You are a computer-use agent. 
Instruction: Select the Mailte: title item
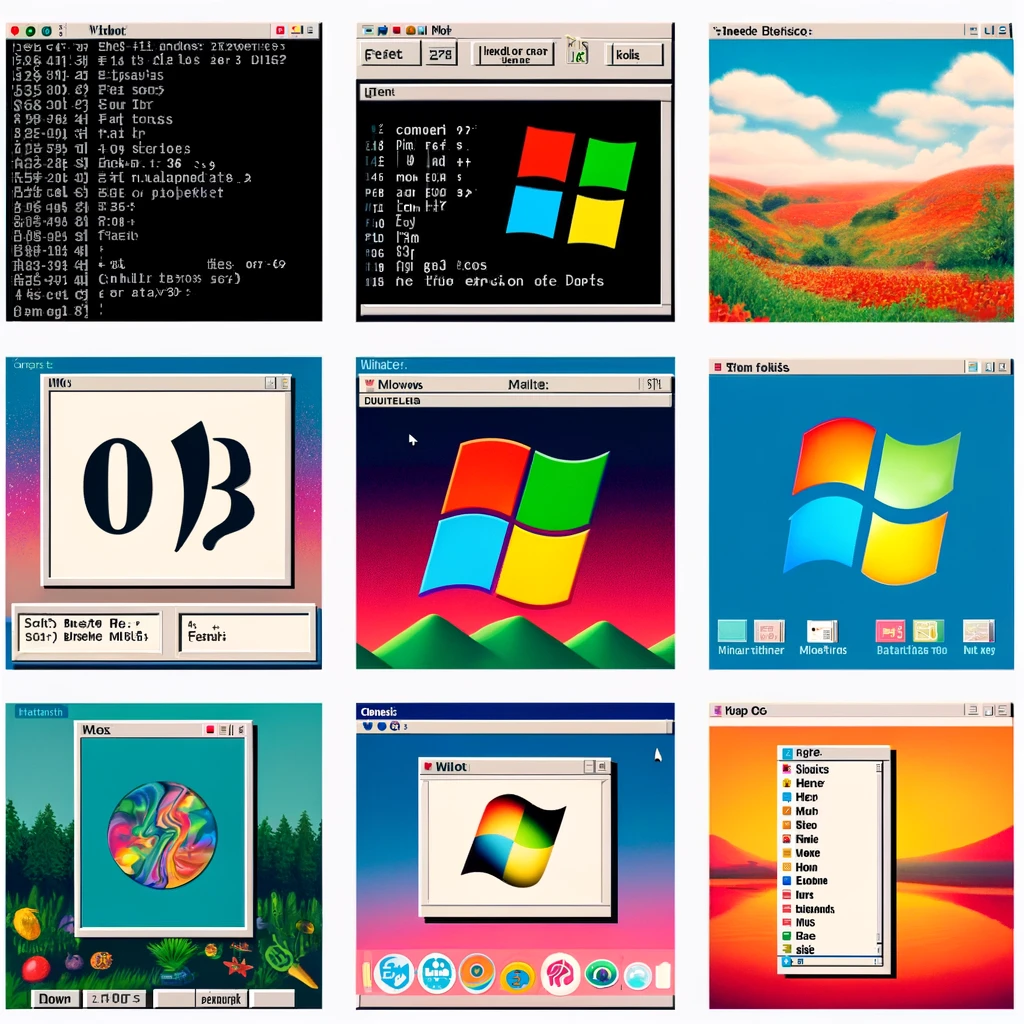(x=528, y=385)
